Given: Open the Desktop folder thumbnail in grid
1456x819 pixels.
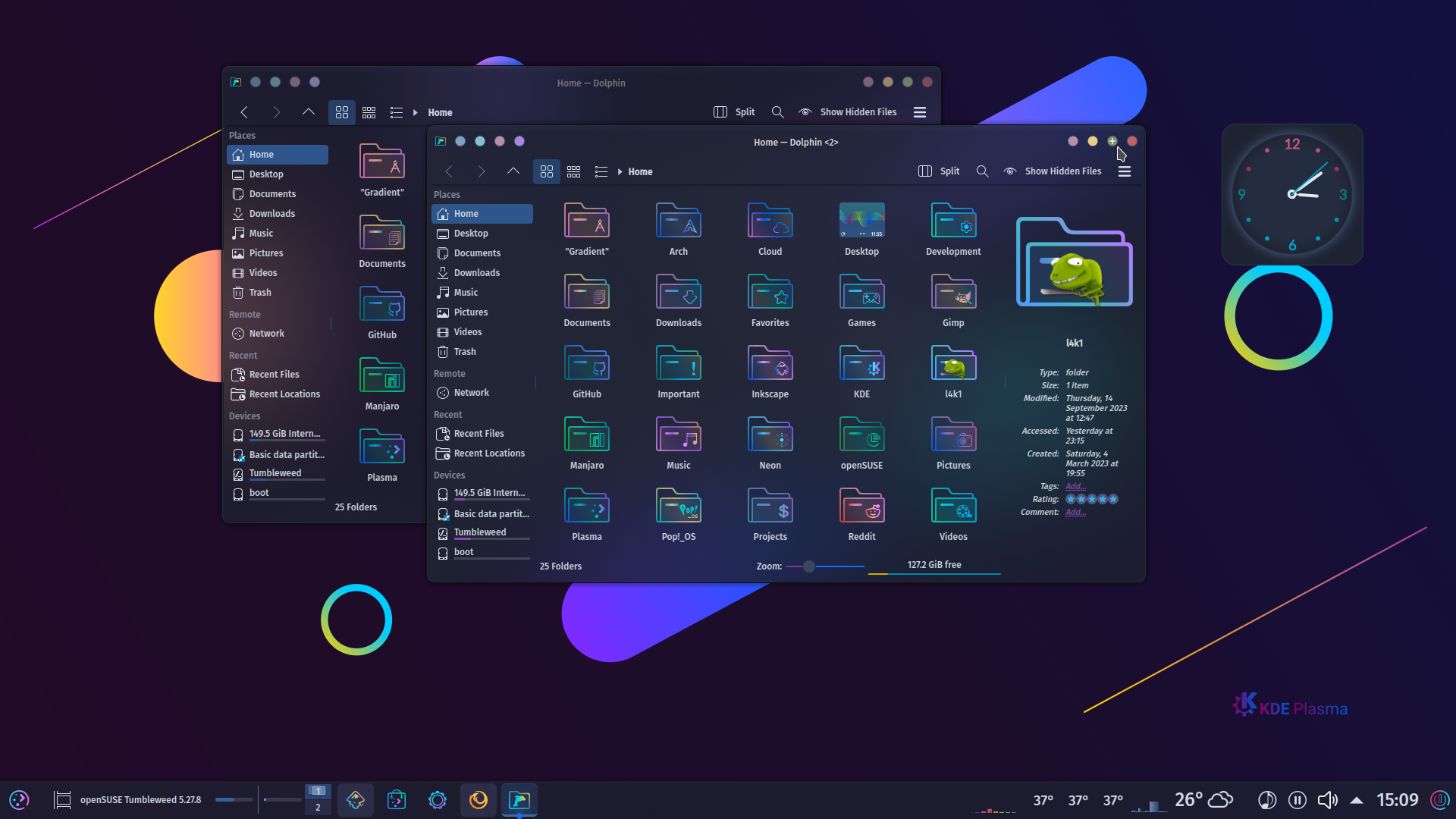Looking at the screenshot, I should tap(861, 229).
